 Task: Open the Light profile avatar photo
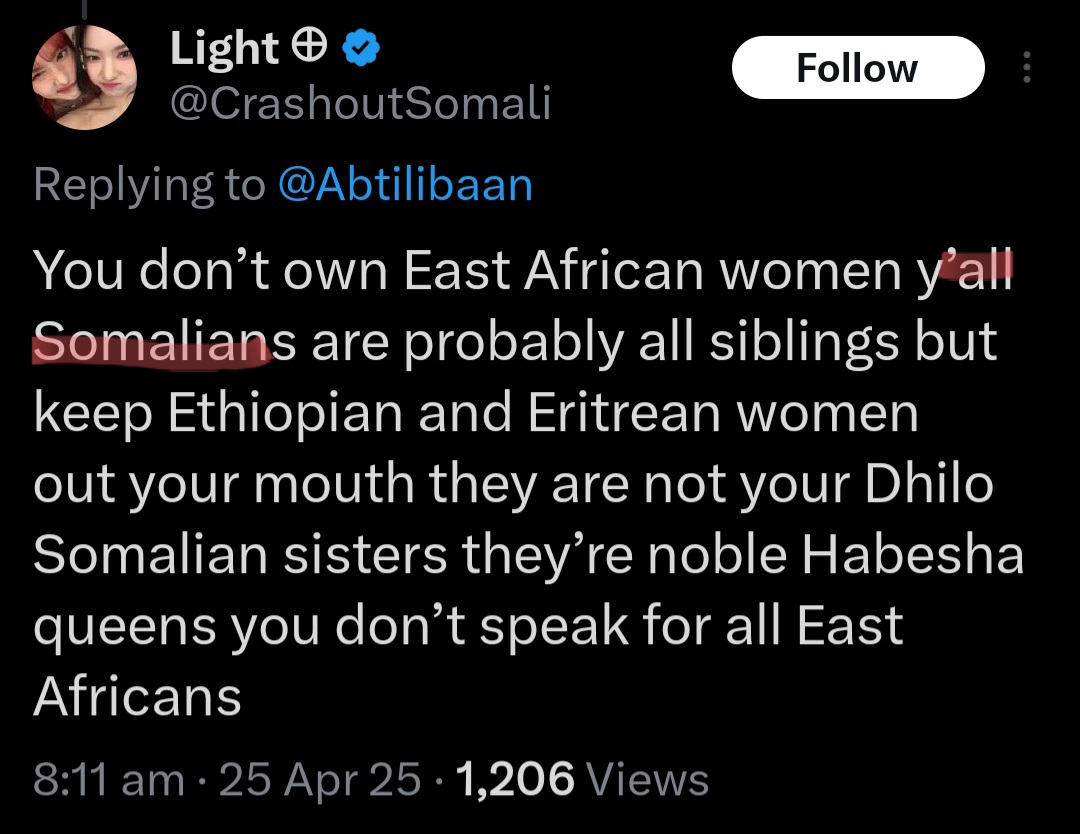[x=84, y=80]
